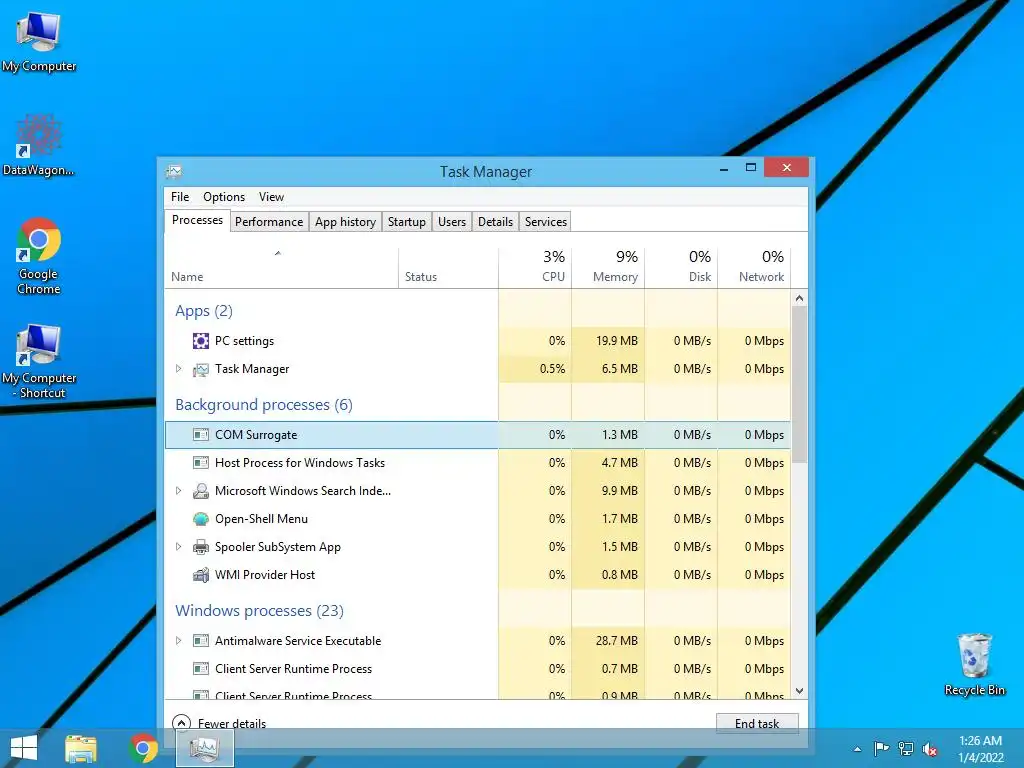Open the Options menu

click(224, 197)
